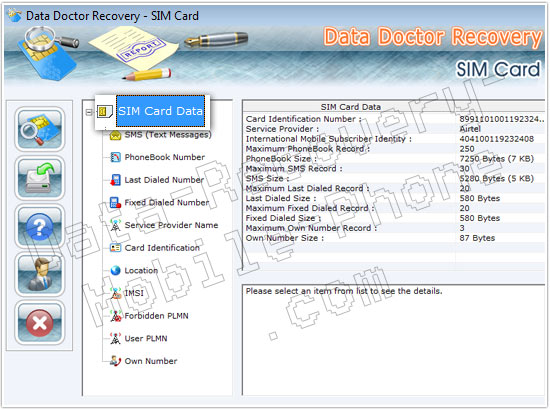Click the Location globe icon
Viewport: 550px width, 410px height.
click(115, 270)
